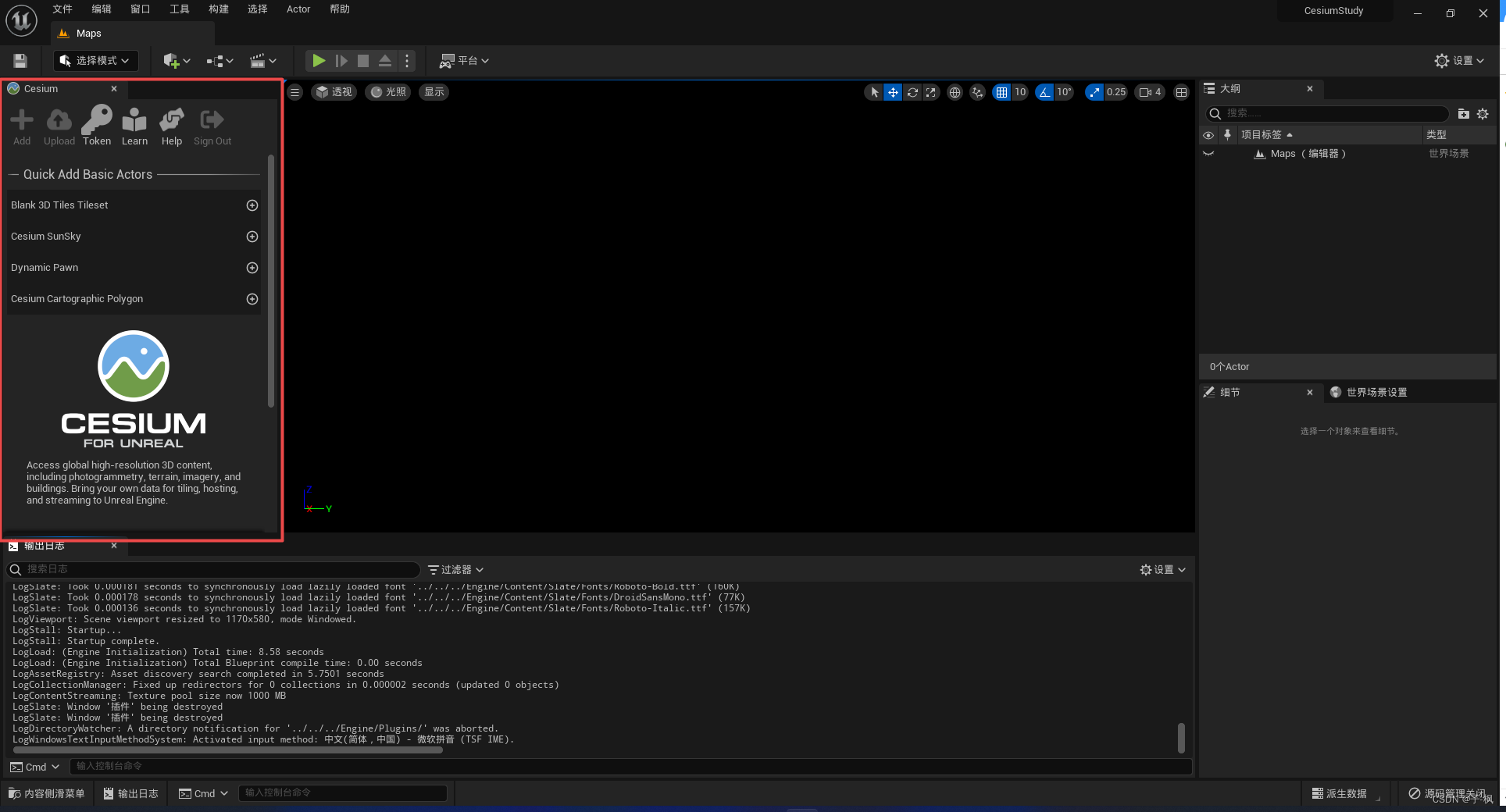Screen dimensions: 1506x812
Task: Choose the Scale tool in viewport
Action: (x=930, y=92)
